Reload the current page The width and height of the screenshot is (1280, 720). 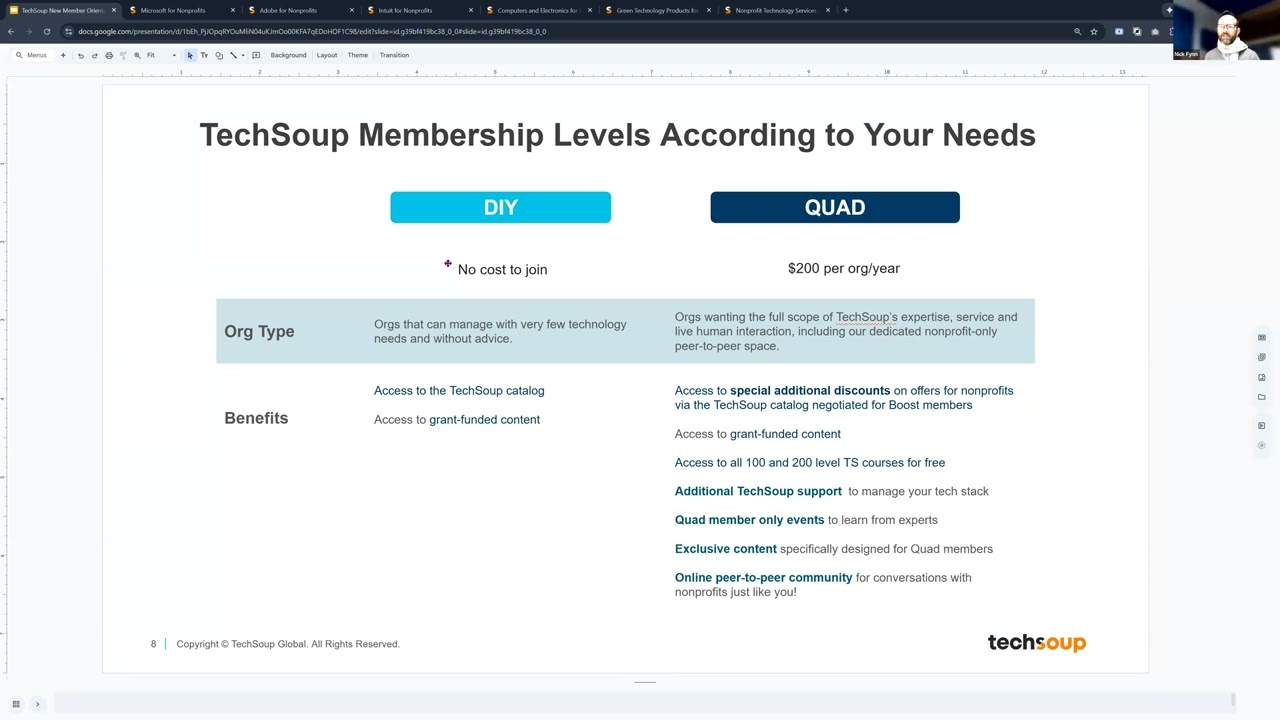pos(46,31)
